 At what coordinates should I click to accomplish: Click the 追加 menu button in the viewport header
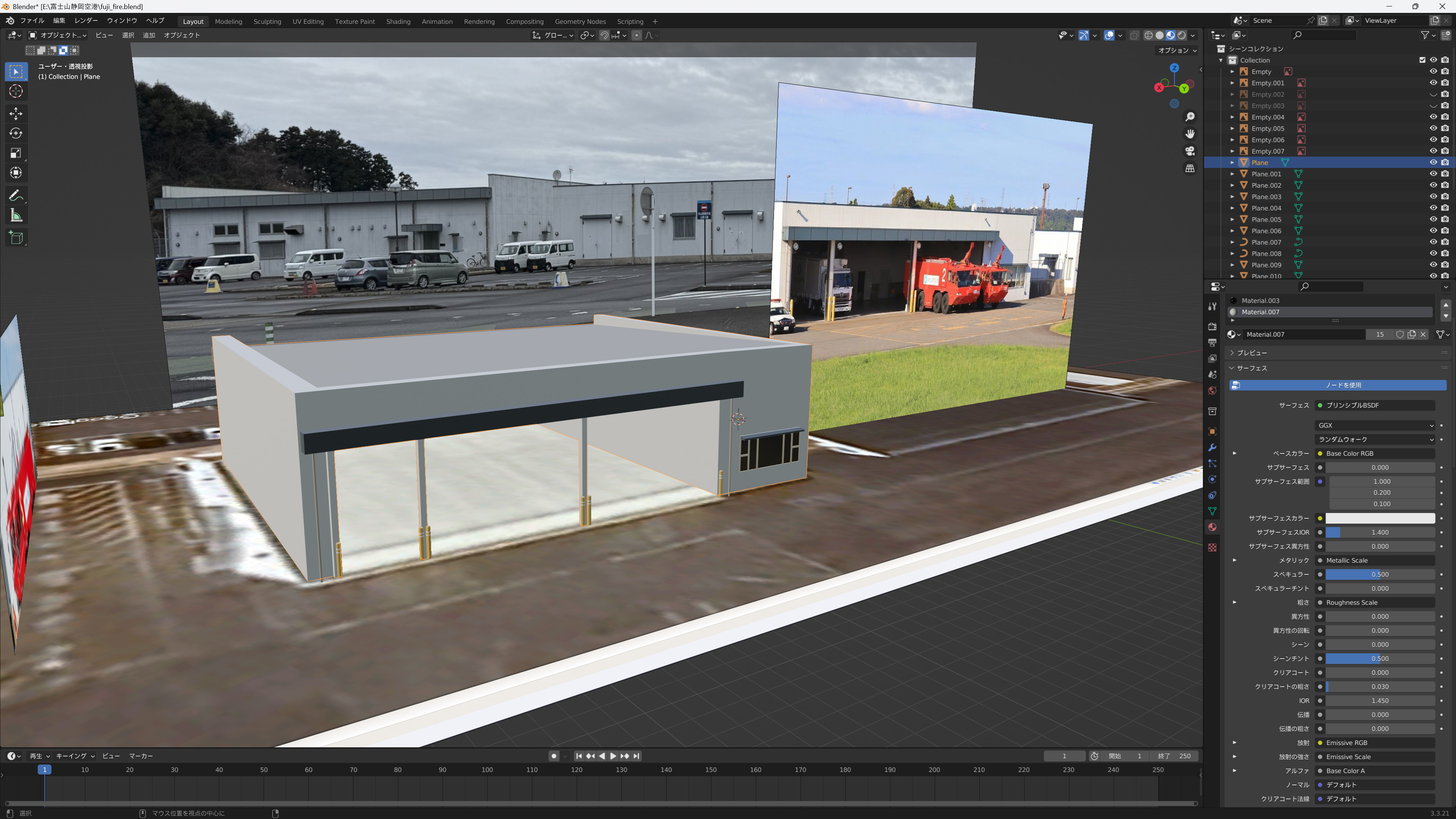pyautogui.click(x=149, y=35)
